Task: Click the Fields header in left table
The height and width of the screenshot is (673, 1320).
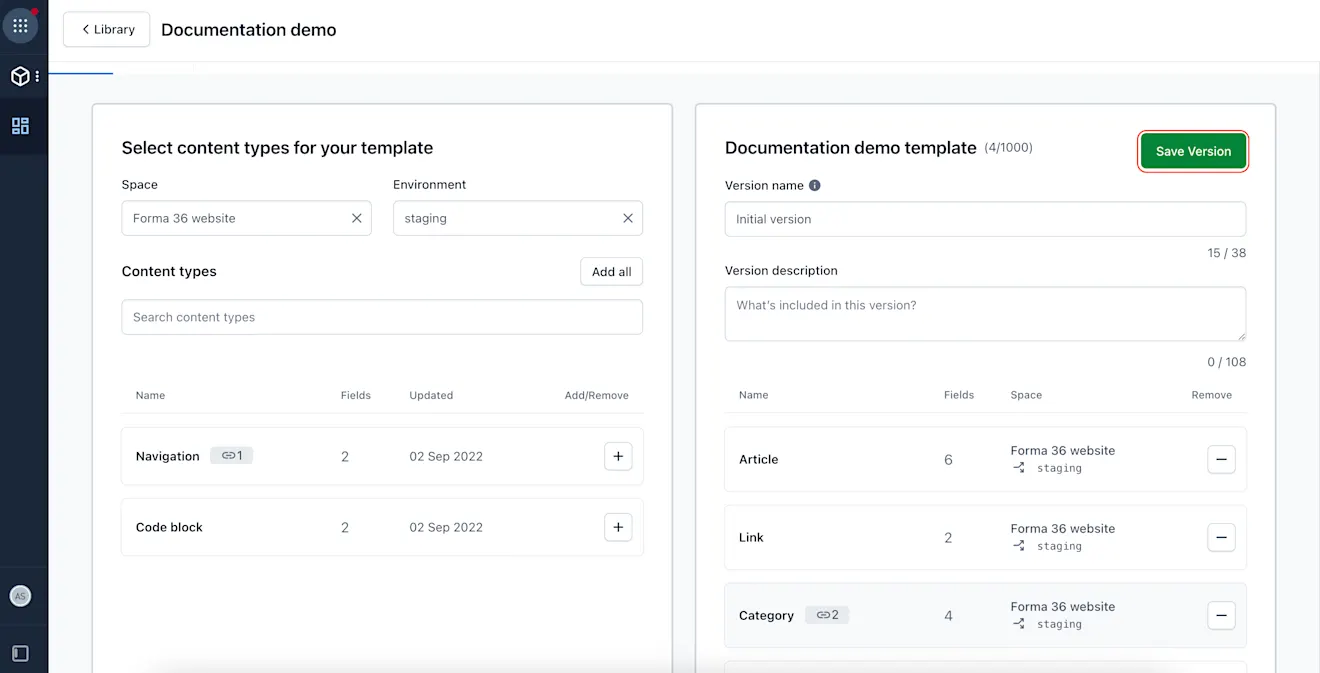Action: tap(356, 396)
